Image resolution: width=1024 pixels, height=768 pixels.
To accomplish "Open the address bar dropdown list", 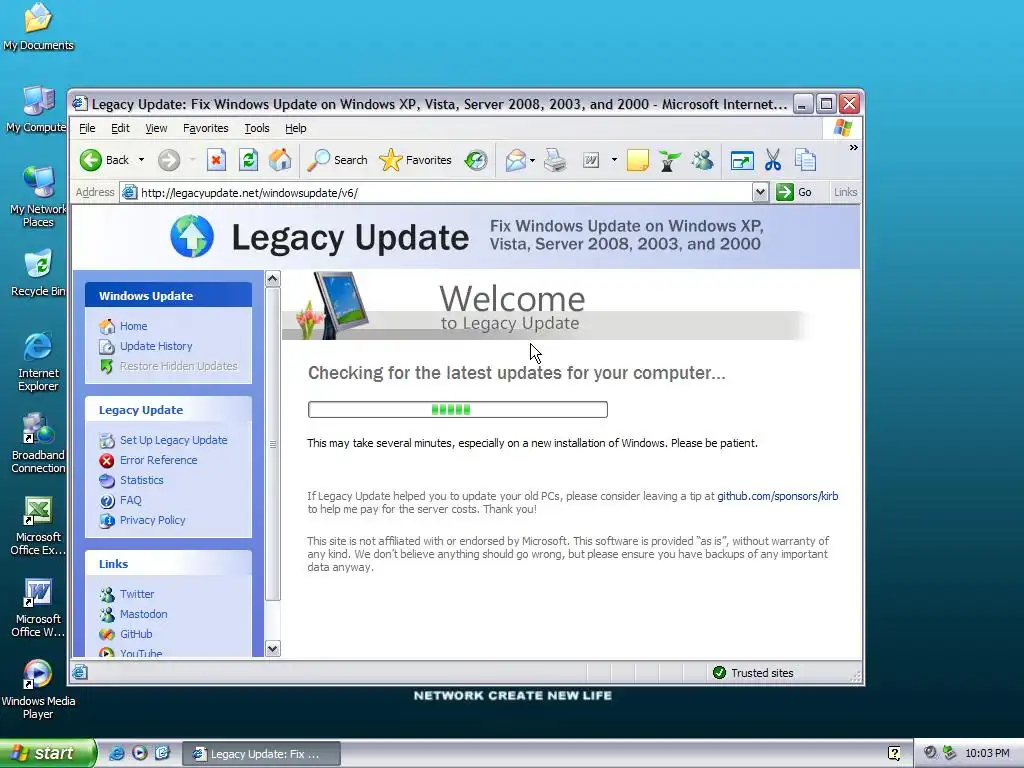I will (760, 192).
